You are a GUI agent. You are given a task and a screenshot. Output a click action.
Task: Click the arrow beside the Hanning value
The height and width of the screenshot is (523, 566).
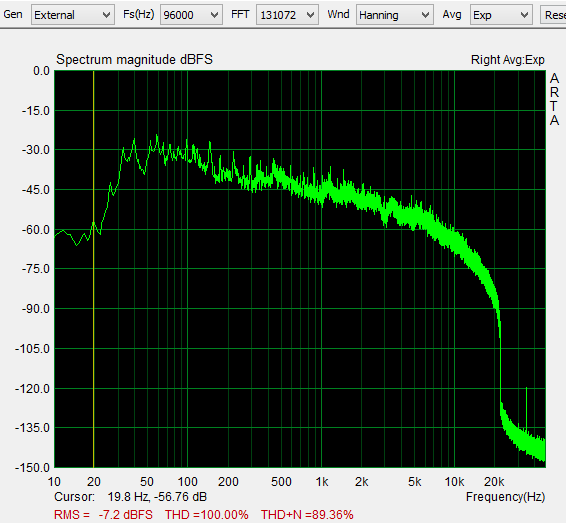tap(425, 15)
